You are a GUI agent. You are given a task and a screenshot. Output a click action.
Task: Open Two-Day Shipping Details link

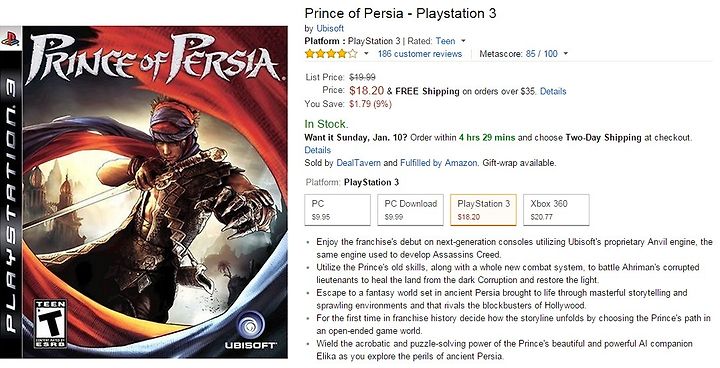[317, 150]
